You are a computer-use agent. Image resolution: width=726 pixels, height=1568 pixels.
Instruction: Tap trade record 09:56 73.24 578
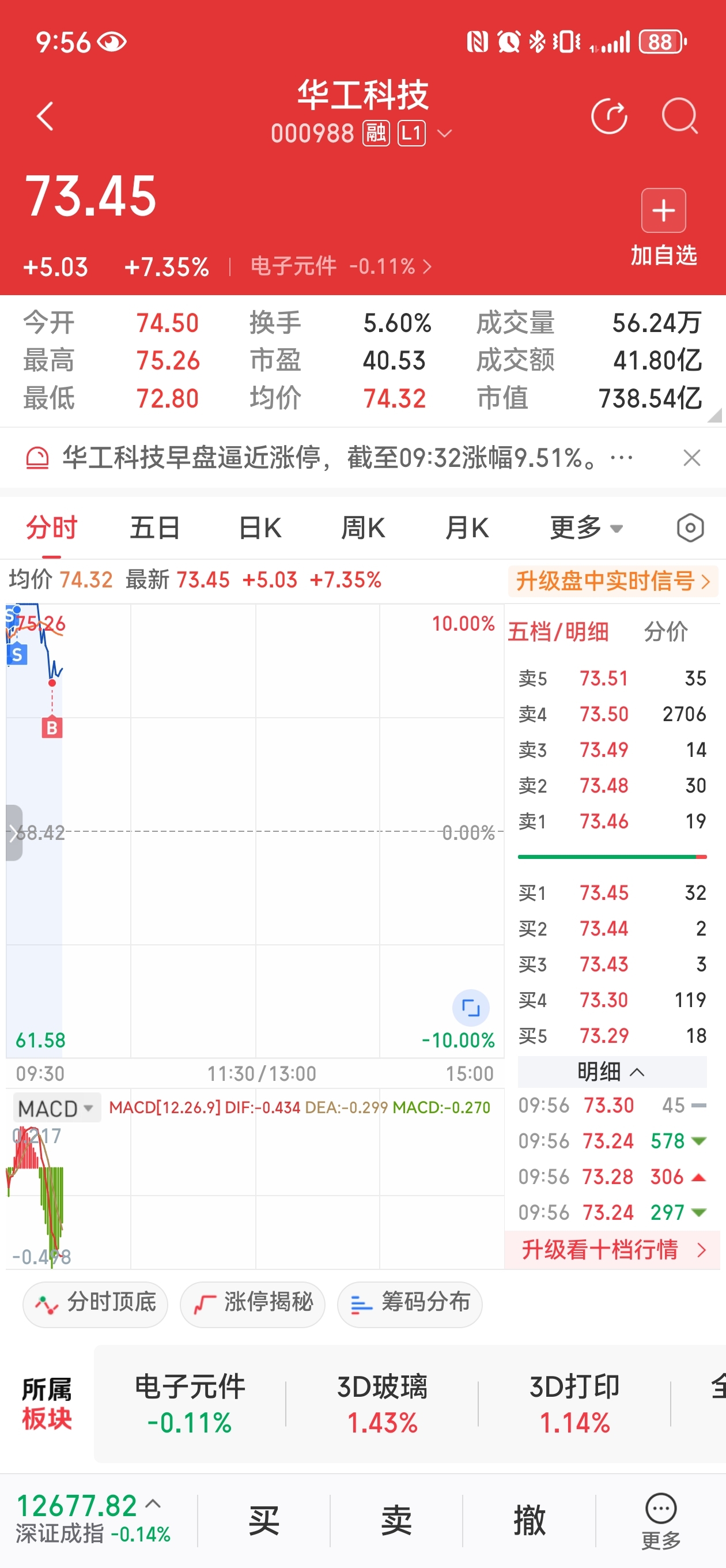(x=611, y=1141)
